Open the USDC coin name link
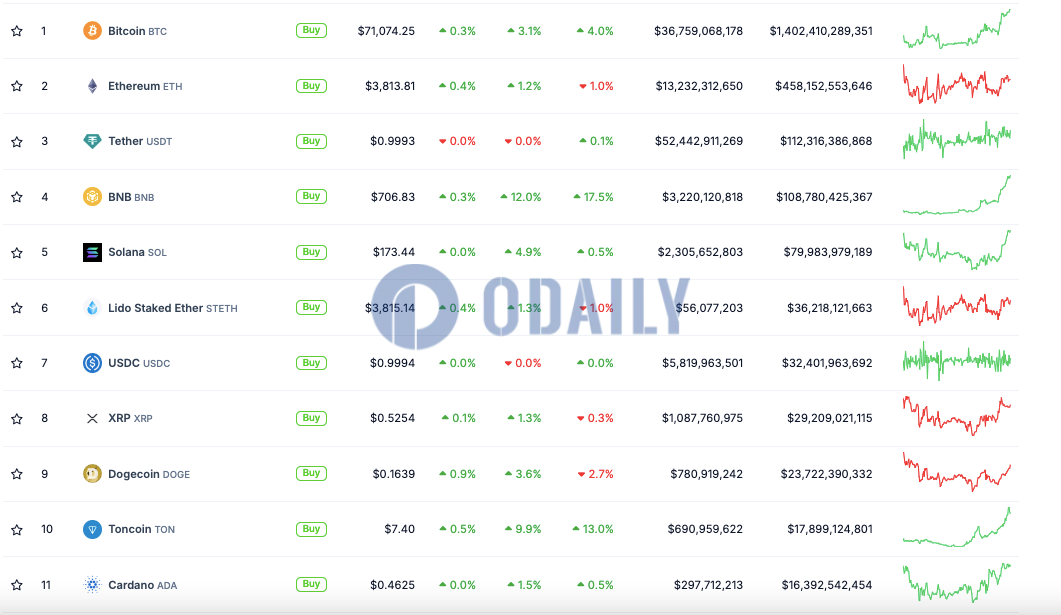 tap(139, 363)
